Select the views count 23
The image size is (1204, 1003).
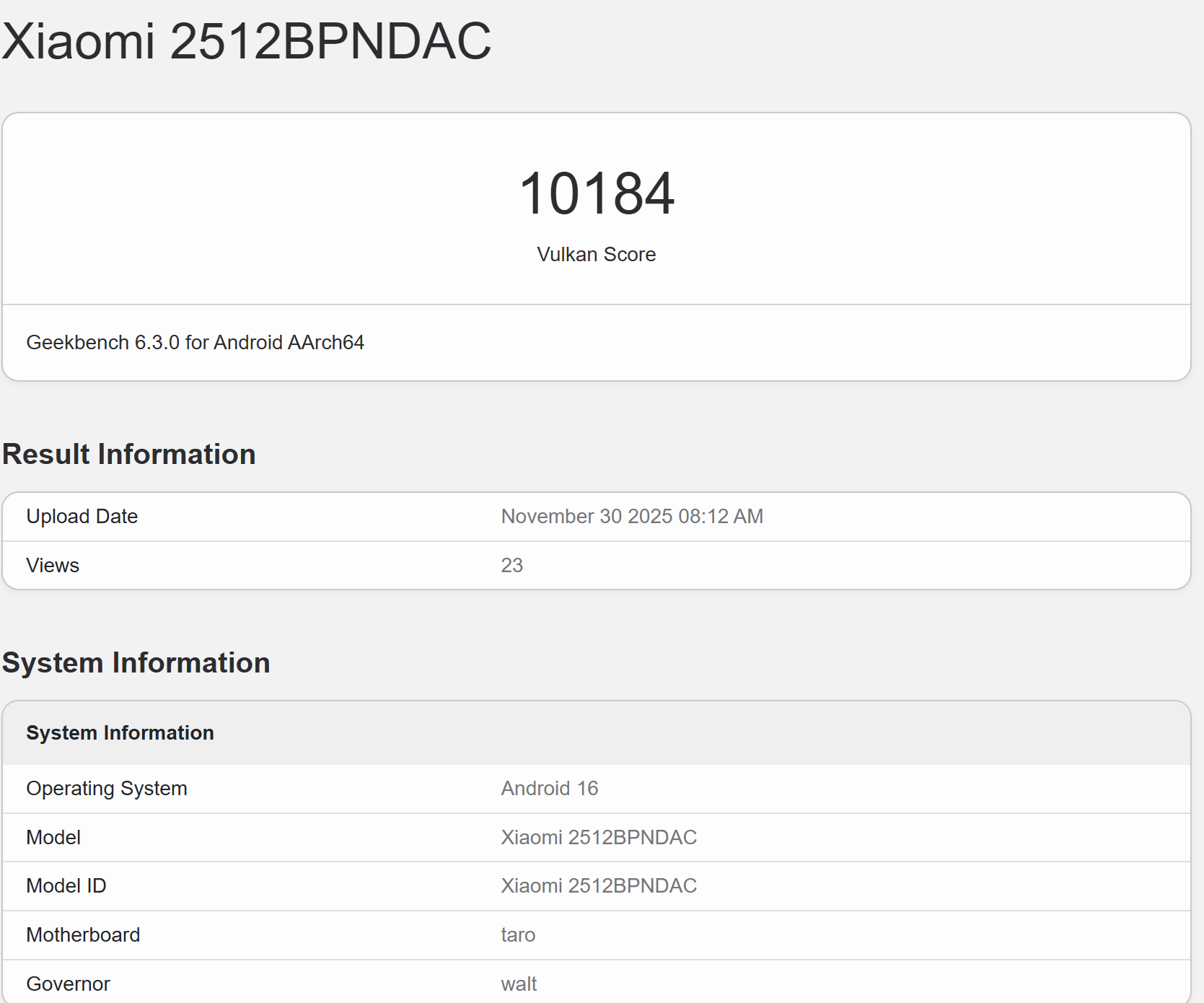coord(512,565)
